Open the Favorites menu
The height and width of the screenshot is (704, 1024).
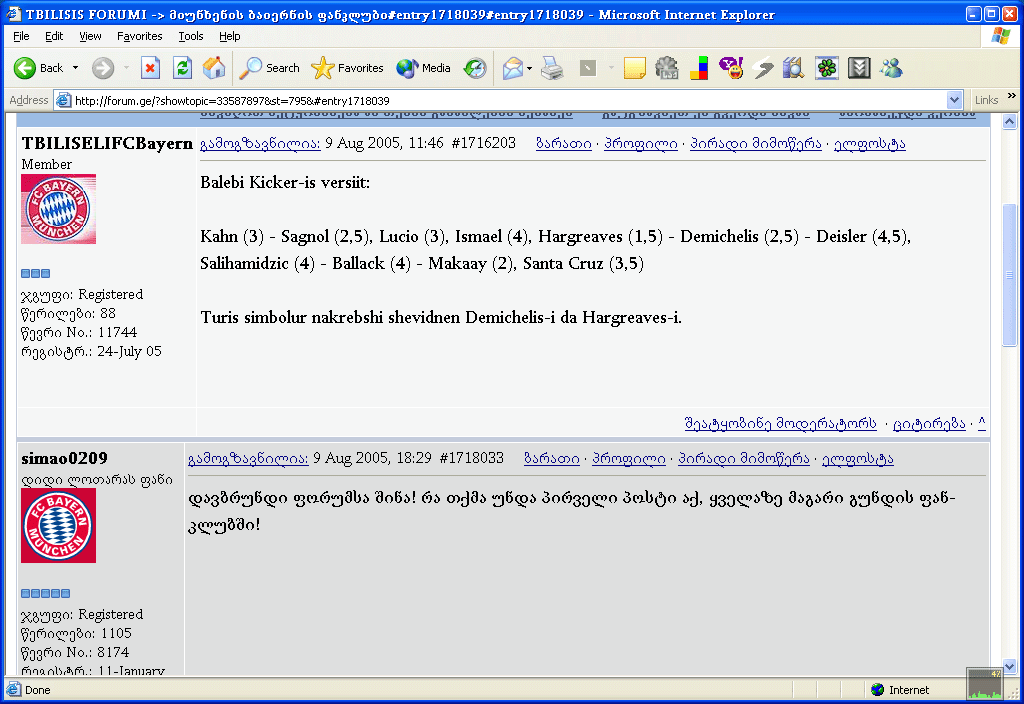point(139,36)
